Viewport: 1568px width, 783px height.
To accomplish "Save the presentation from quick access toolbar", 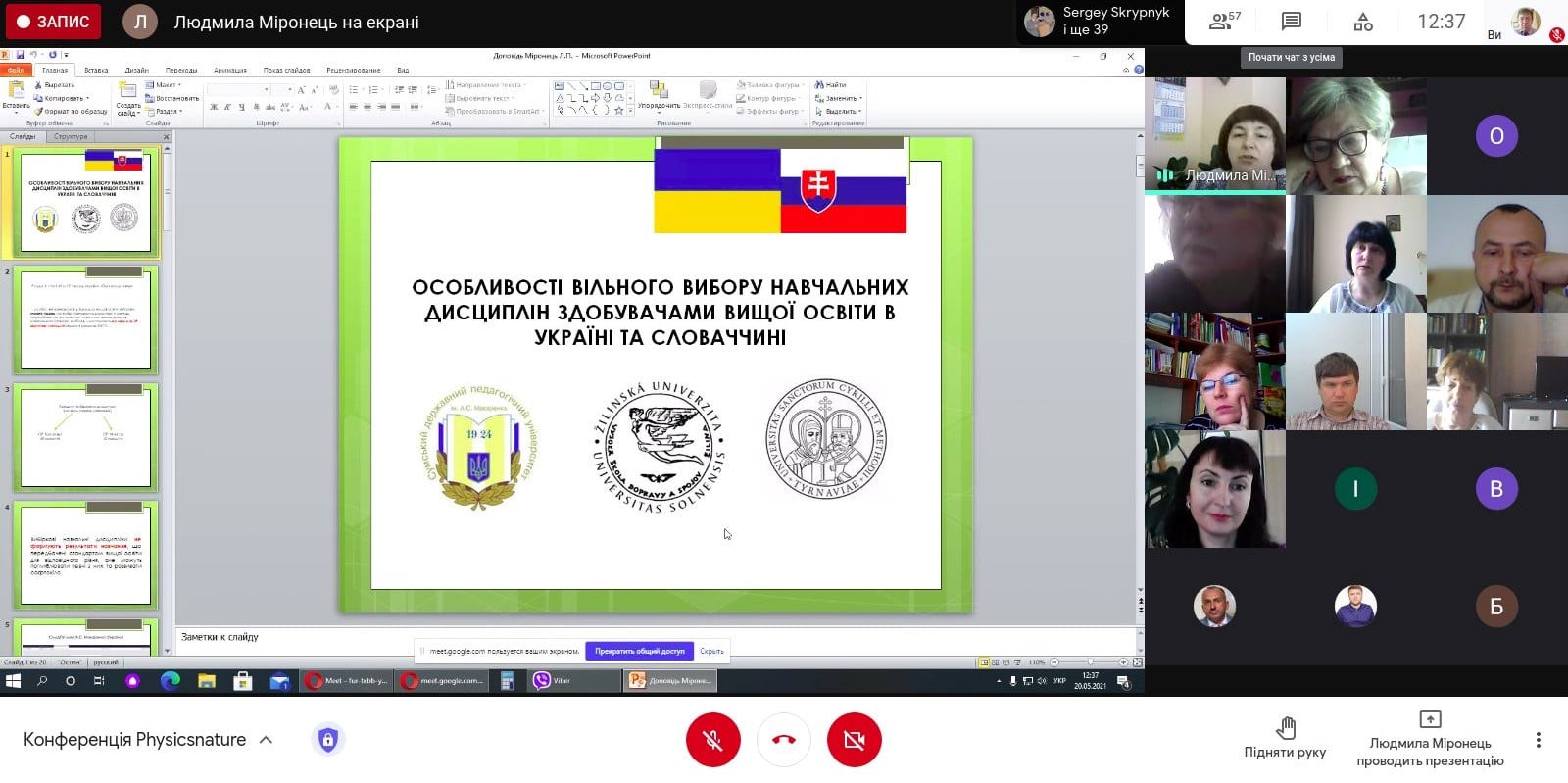I will 21,55.
